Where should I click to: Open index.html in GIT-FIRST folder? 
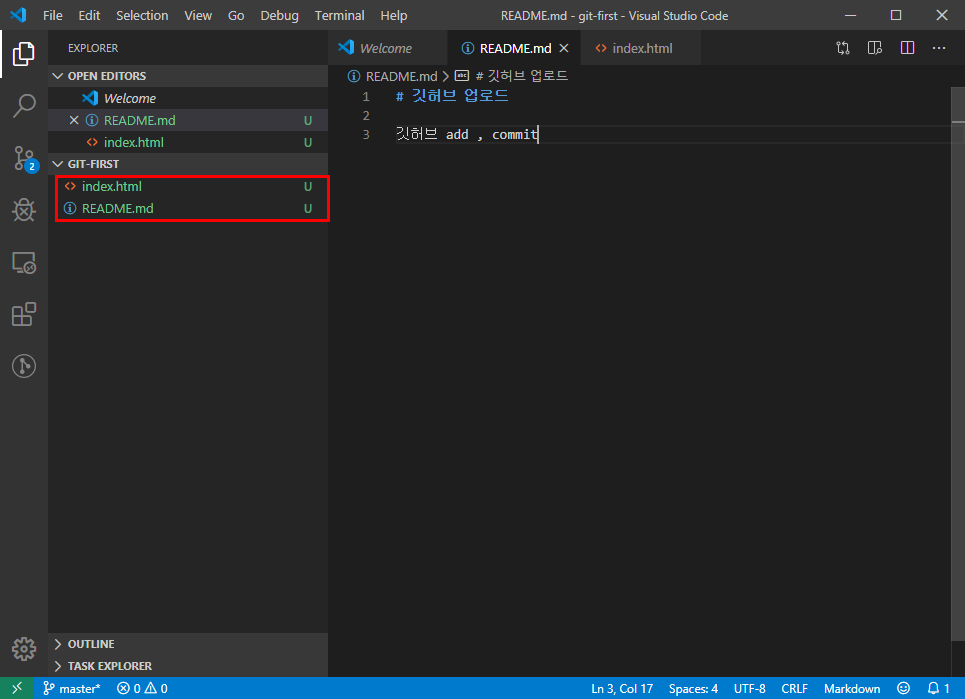[x=188, y=186]
